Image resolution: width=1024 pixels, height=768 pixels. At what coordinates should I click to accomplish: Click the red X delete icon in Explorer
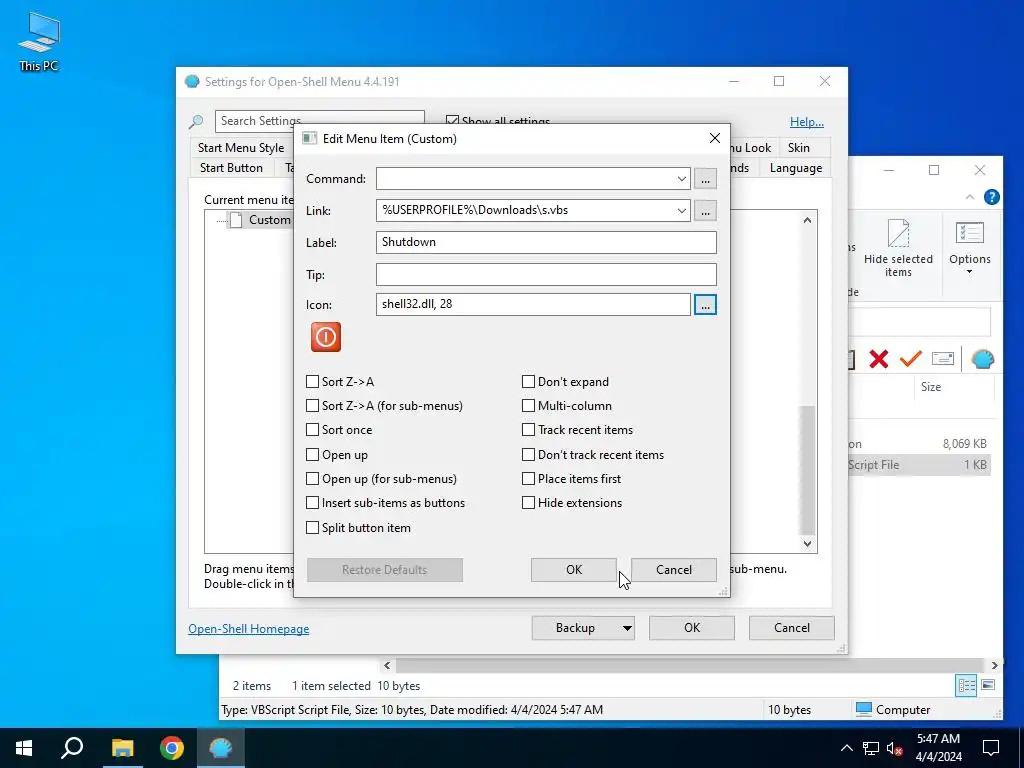(x=879, y=359)
